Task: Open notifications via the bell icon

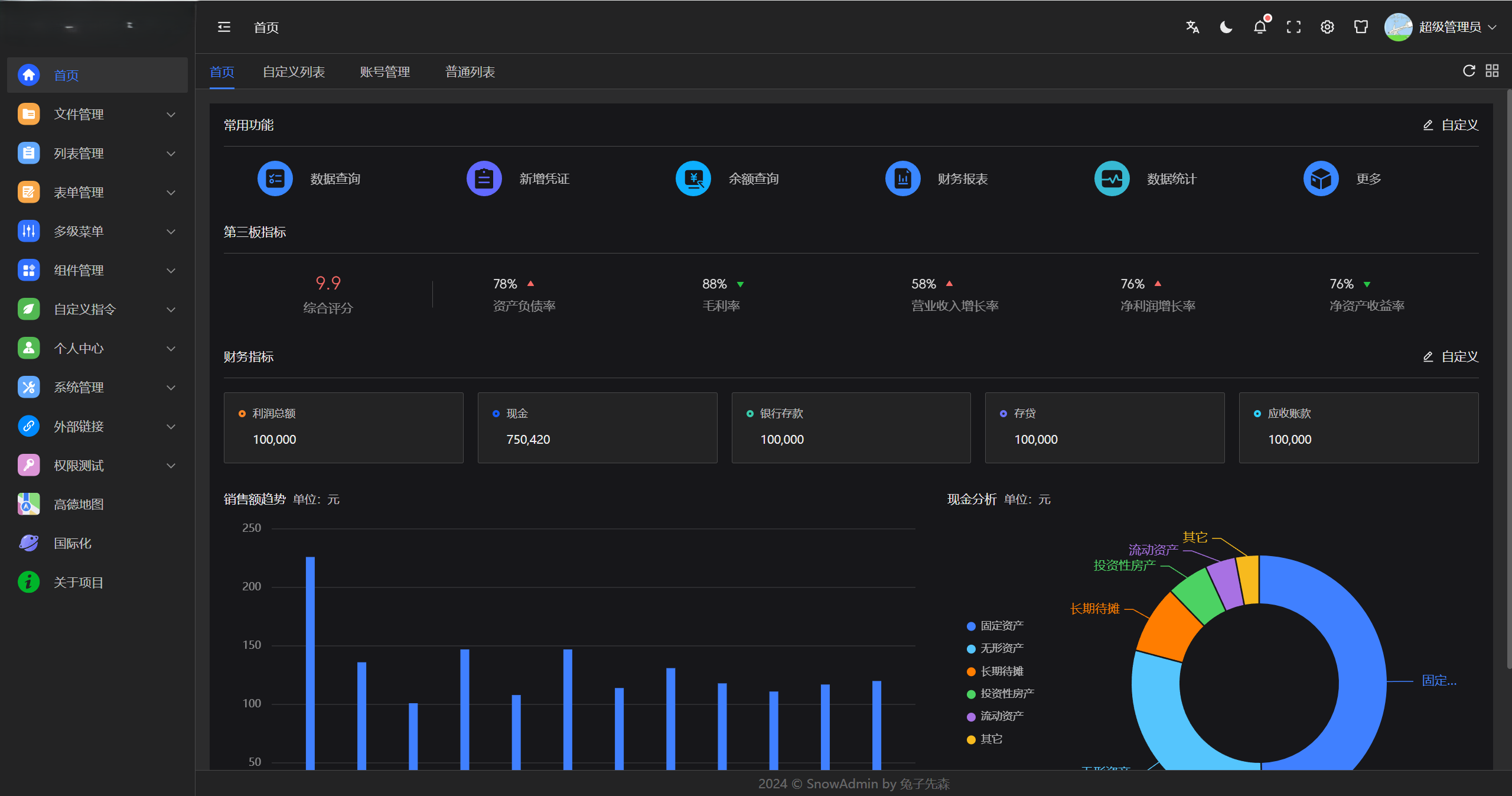Action: point(1260,27)
